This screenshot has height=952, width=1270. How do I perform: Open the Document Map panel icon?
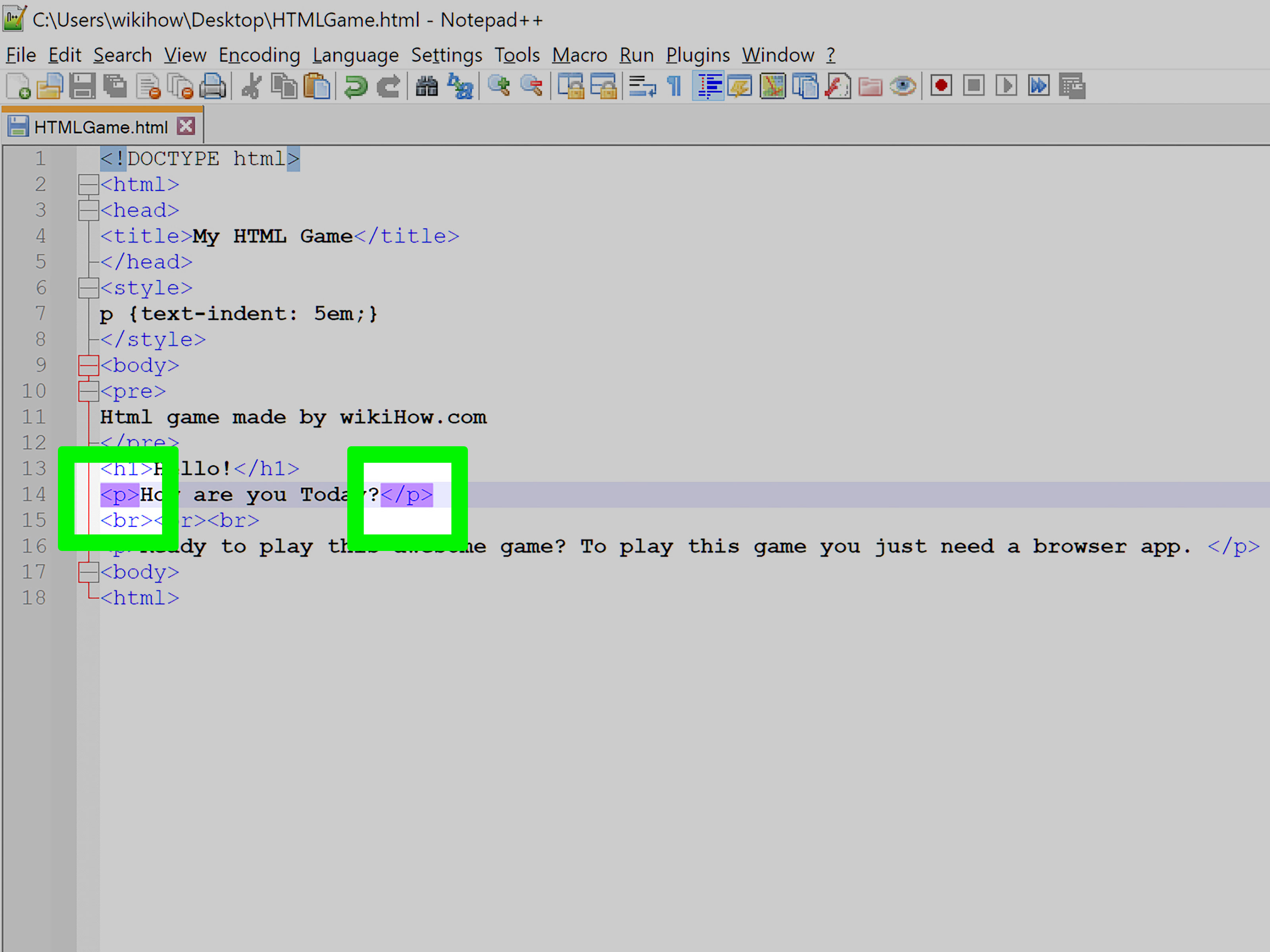(773, 86)
